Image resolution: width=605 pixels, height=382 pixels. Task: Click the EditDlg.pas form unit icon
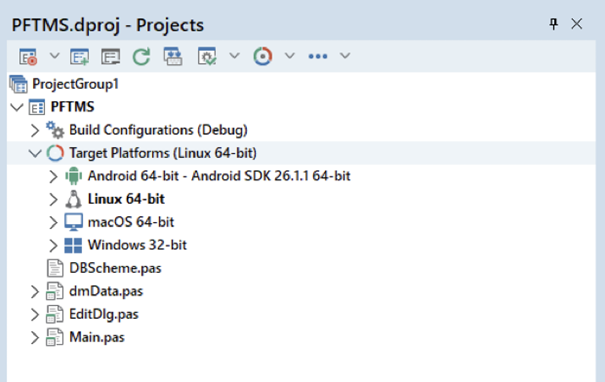pos(55,314)
